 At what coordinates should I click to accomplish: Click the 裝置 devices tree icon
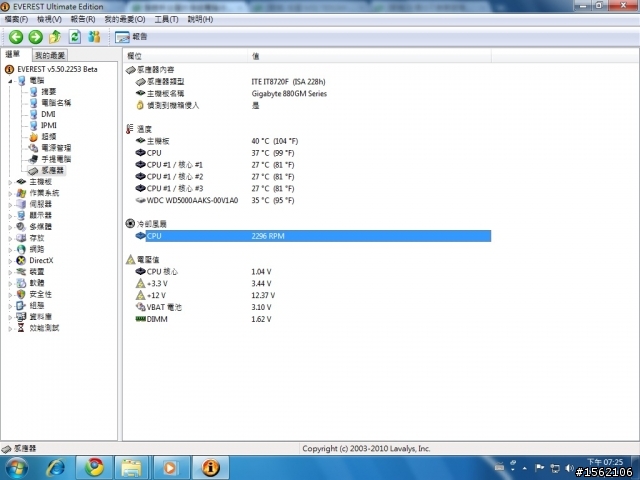click(x=21, y=272)
